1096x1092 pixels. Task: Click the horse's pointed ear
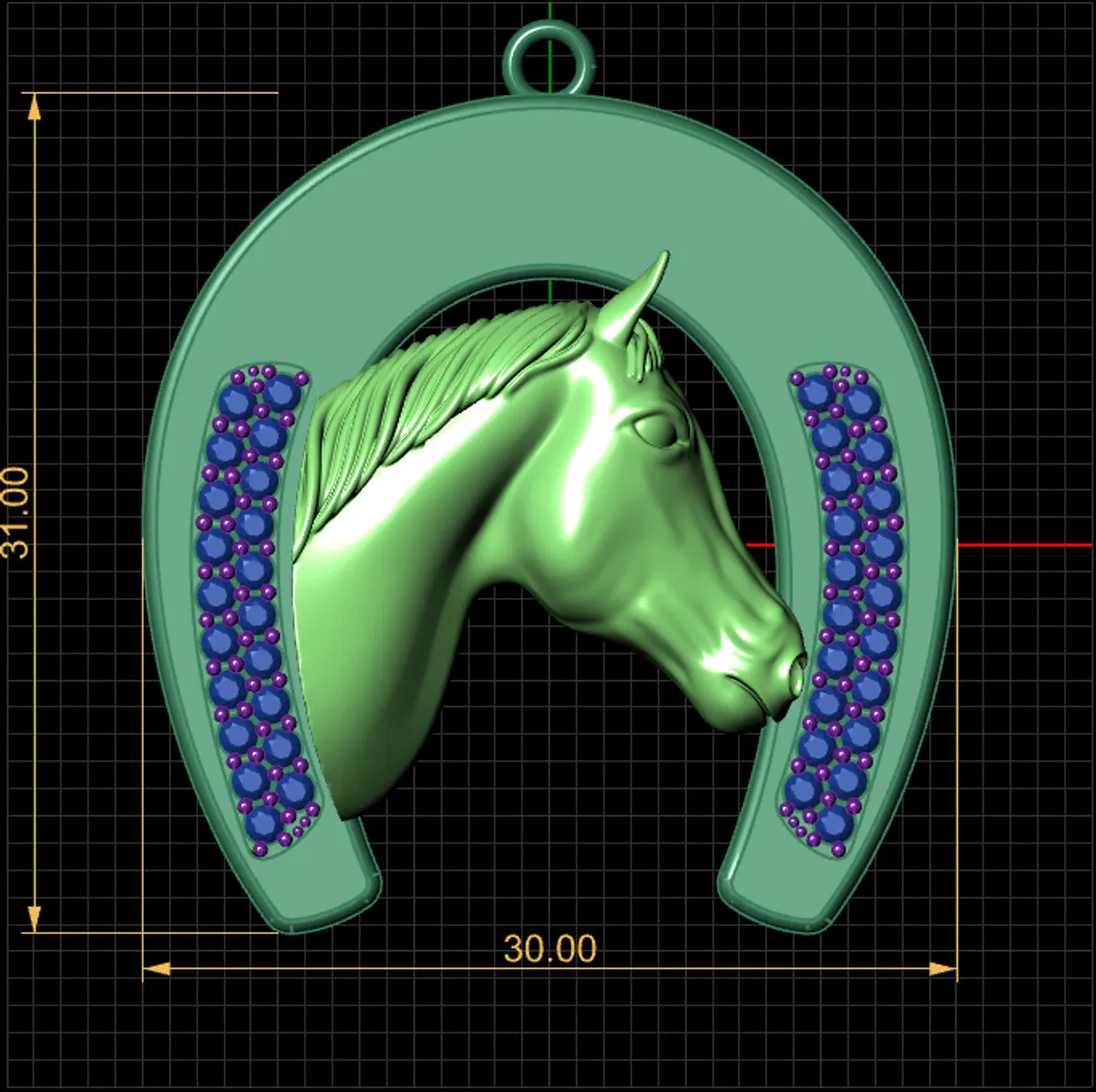(633, 299)
